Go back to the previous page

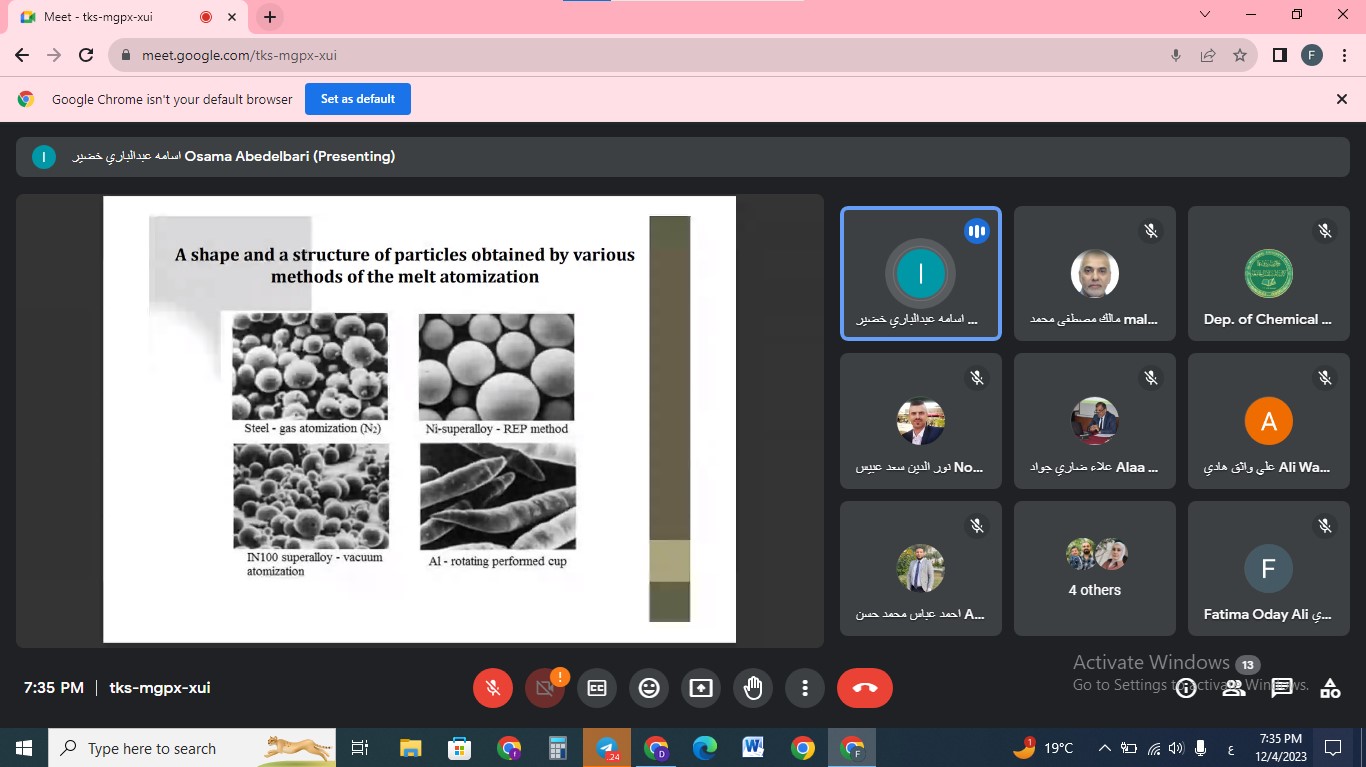click(22, 55)
